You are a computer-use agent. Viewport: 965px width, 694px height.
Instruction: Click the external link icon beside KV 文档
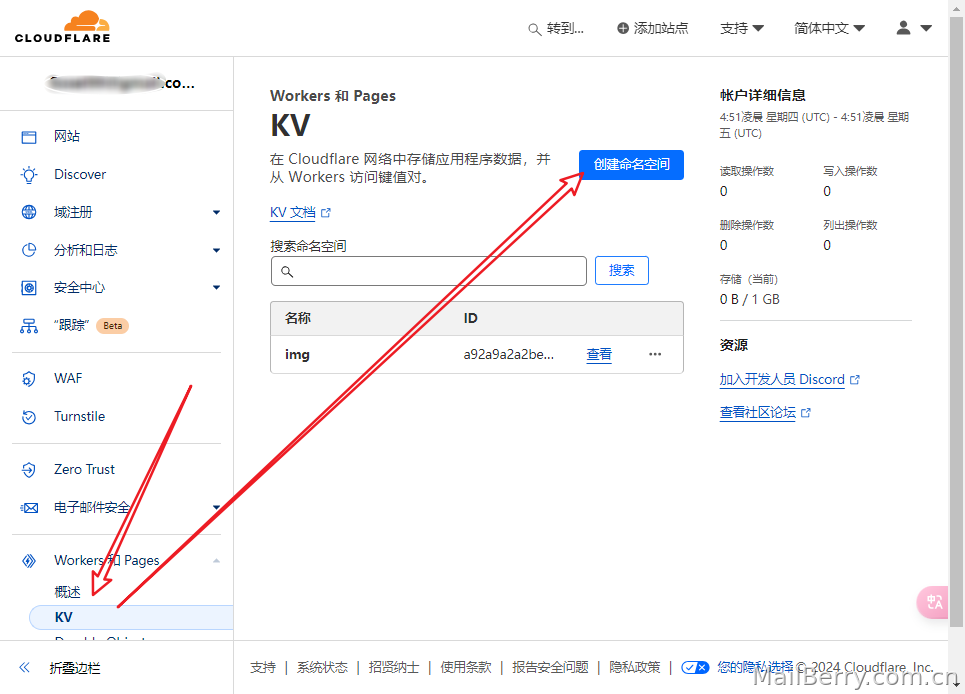point(326,213)
